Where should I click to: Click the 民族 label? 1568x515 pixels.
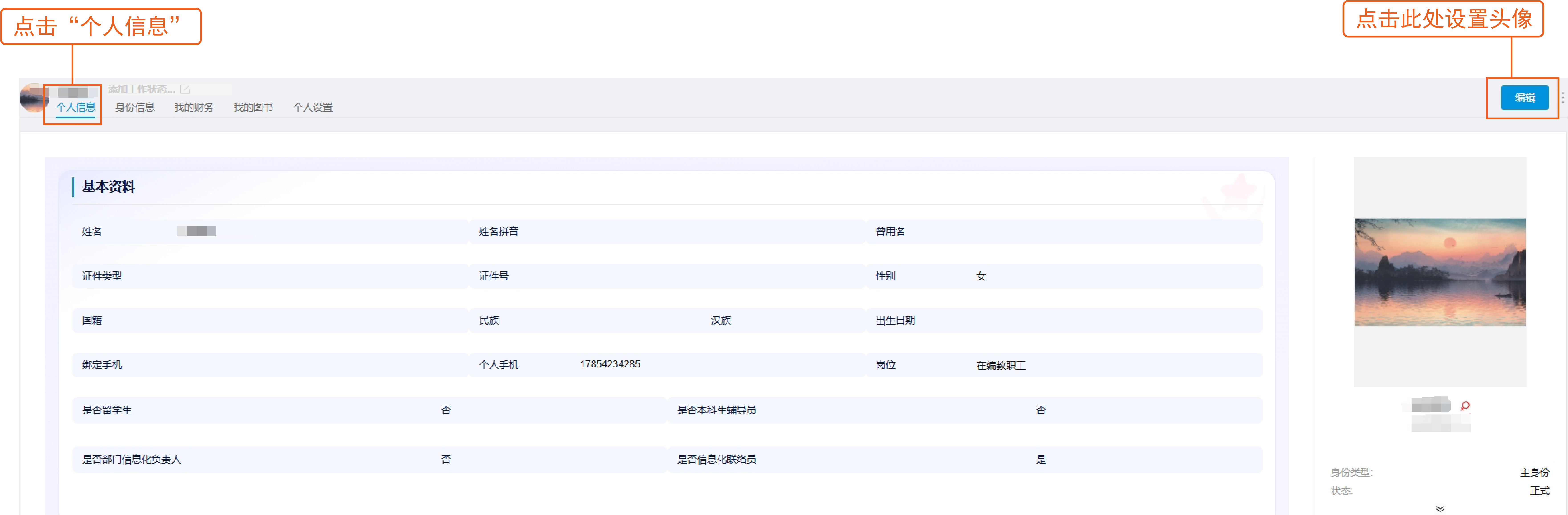tap(489, 320)
